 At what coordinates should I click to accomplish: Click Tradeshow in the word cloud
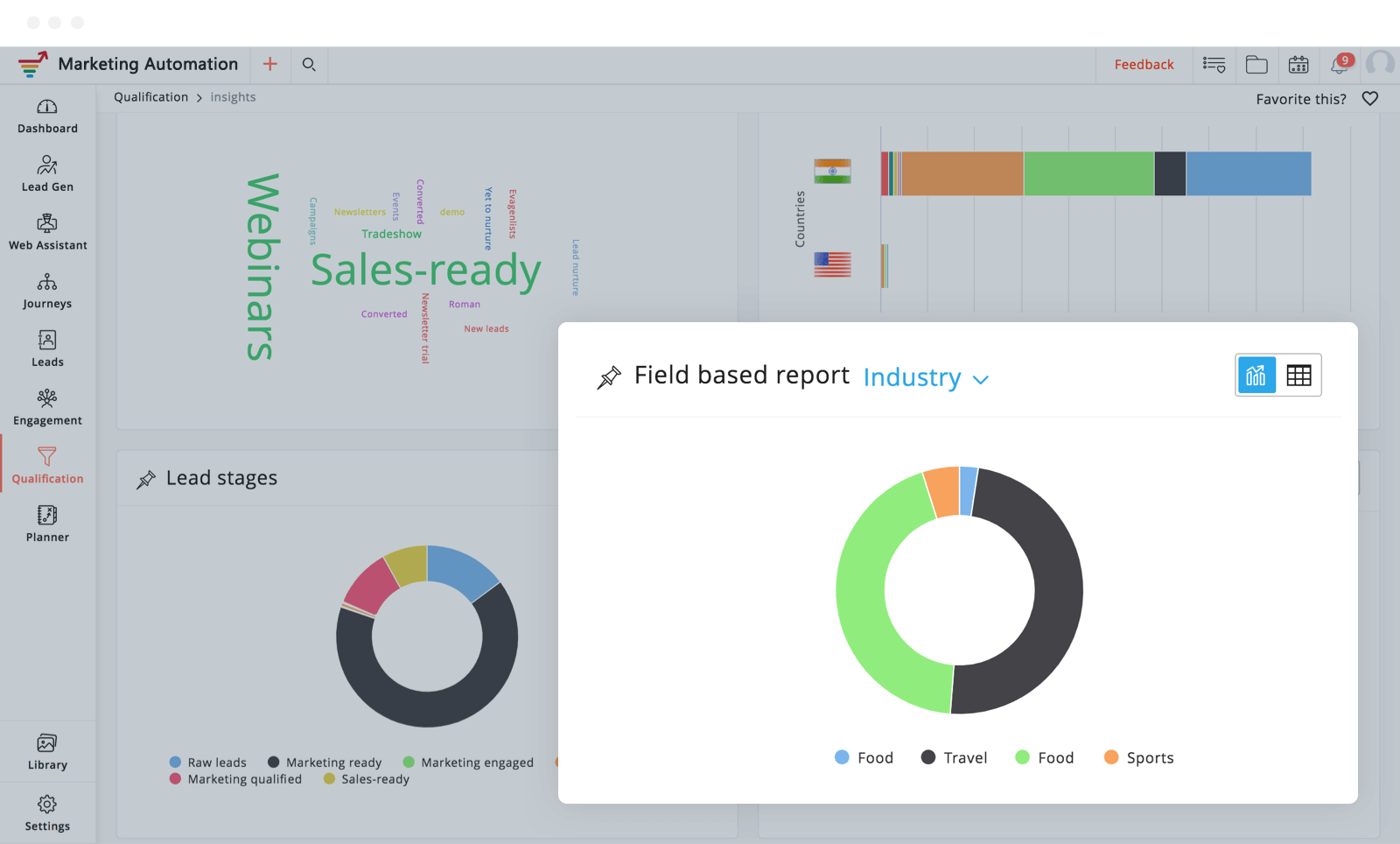[391, 234]
